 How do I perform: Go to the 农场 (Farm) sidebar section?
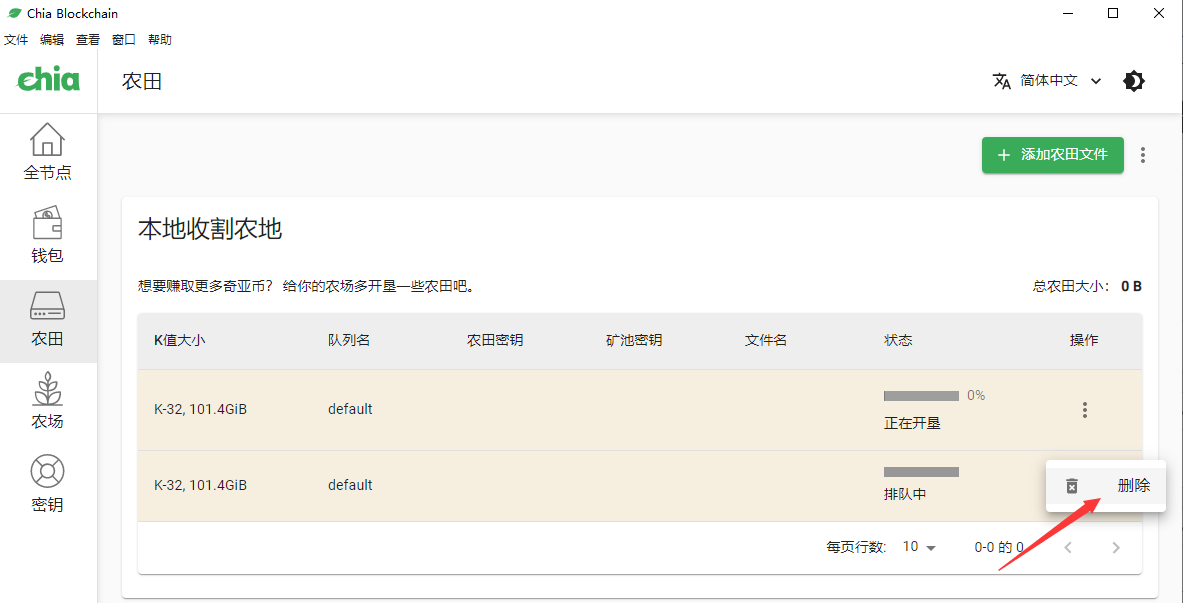tap(47, 402)
